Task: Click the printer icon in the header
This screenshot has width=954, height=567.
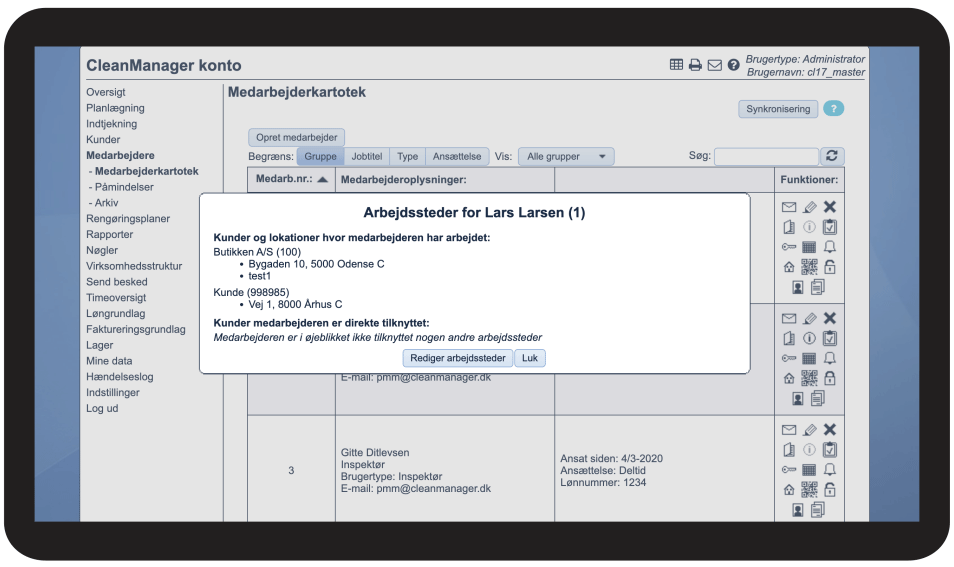Action: click(x=695, y=64)
